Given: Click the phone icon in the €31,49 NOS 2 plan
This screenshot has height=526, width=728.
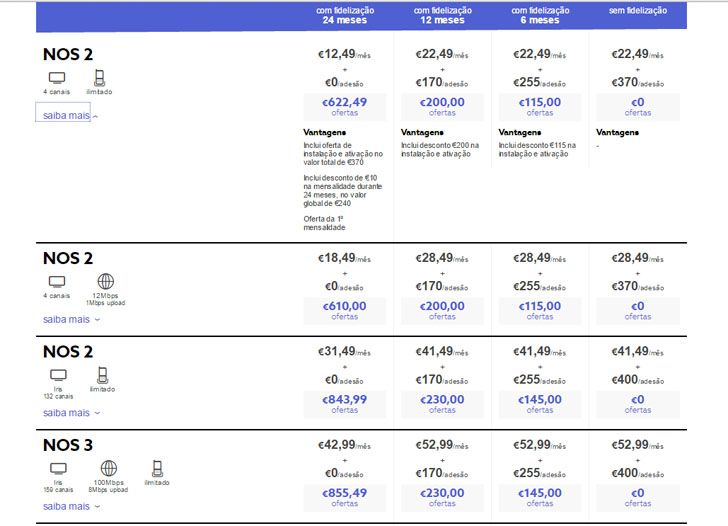Looking at the screenshot, I should (x=103, y=375).
